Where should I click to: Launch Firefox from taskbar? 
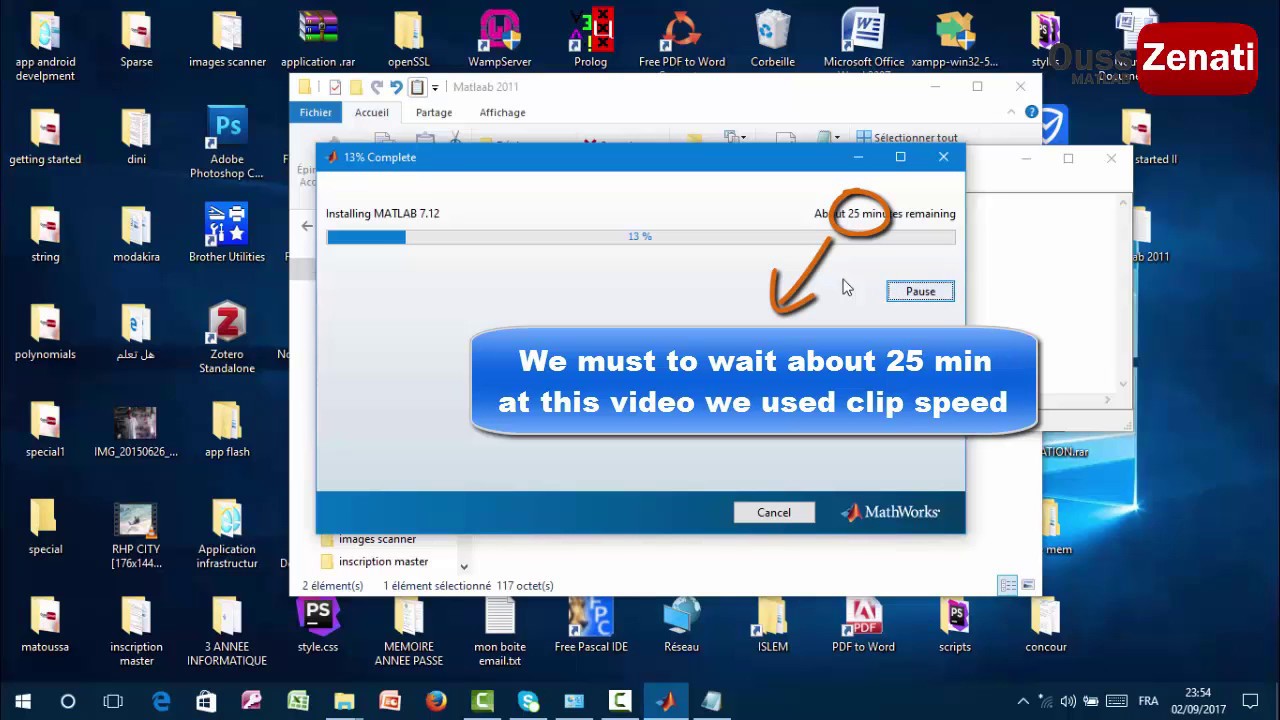click(436, 701)
